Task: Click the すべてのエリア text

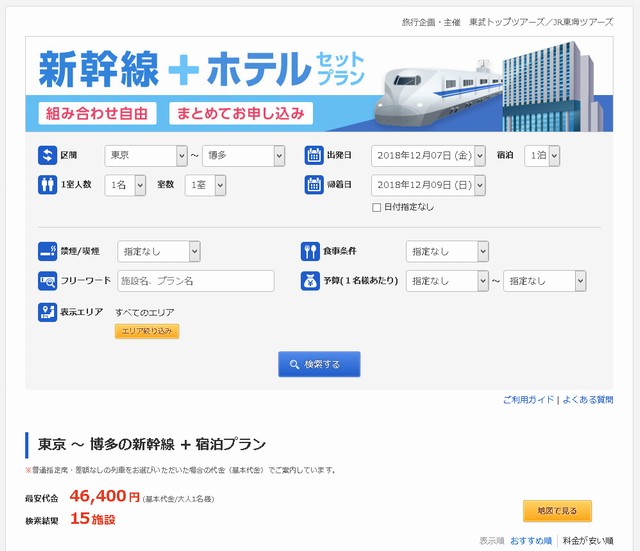Action: 144,313
